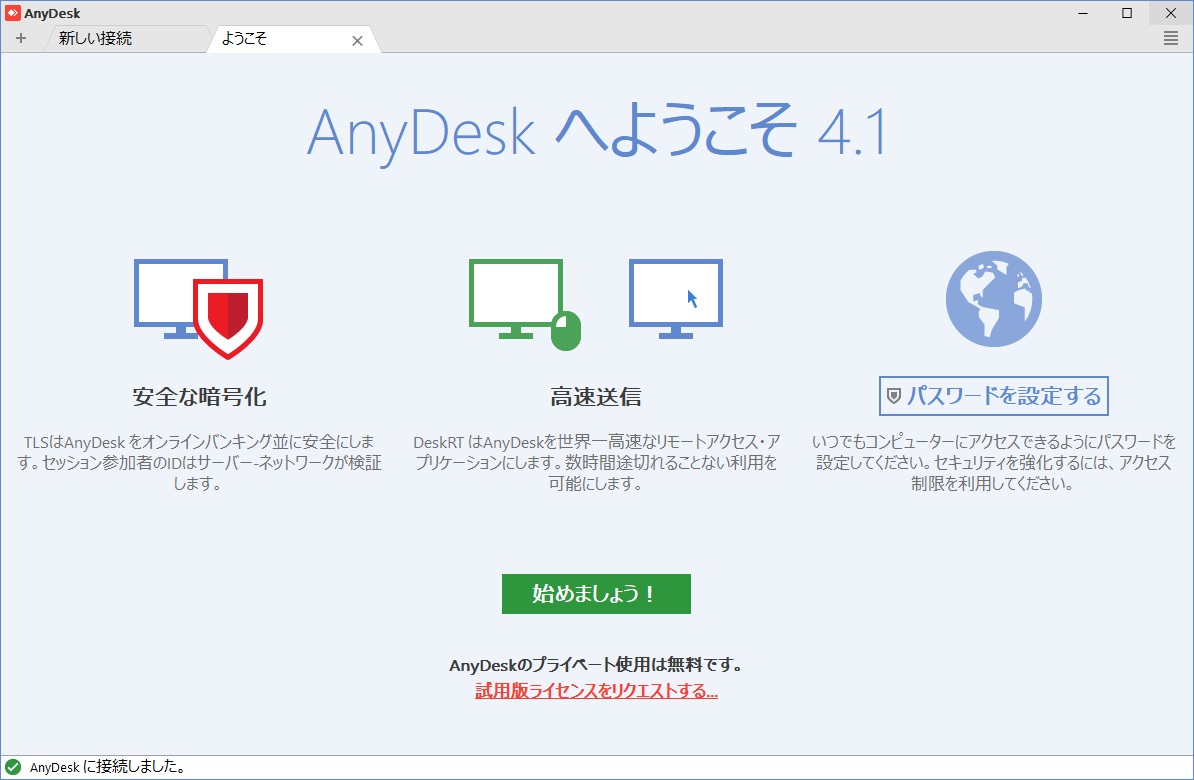Viewport: 1194px width, 780px height.
Task: Click the blue globe icon
Action: [x=993, y=299]
